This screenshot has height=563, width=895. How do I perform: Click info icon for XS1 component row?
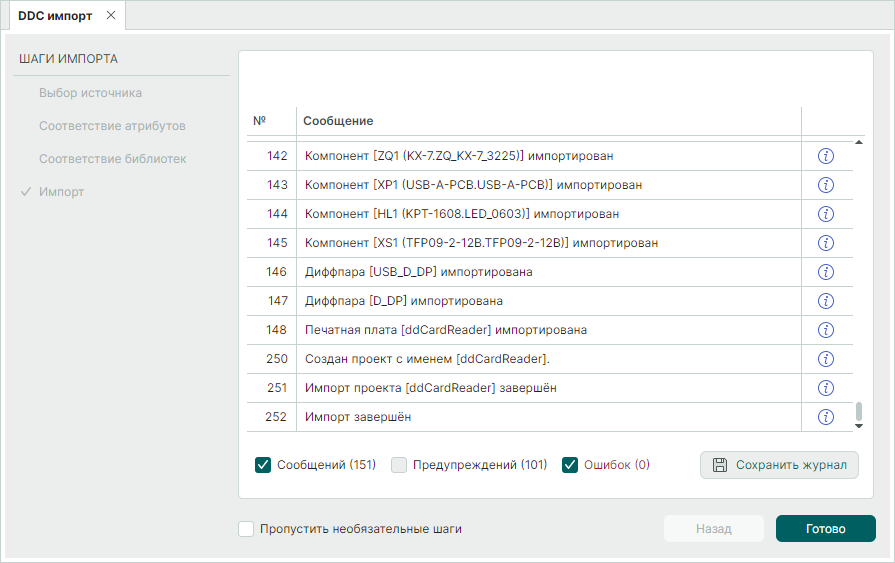(826, 243)
